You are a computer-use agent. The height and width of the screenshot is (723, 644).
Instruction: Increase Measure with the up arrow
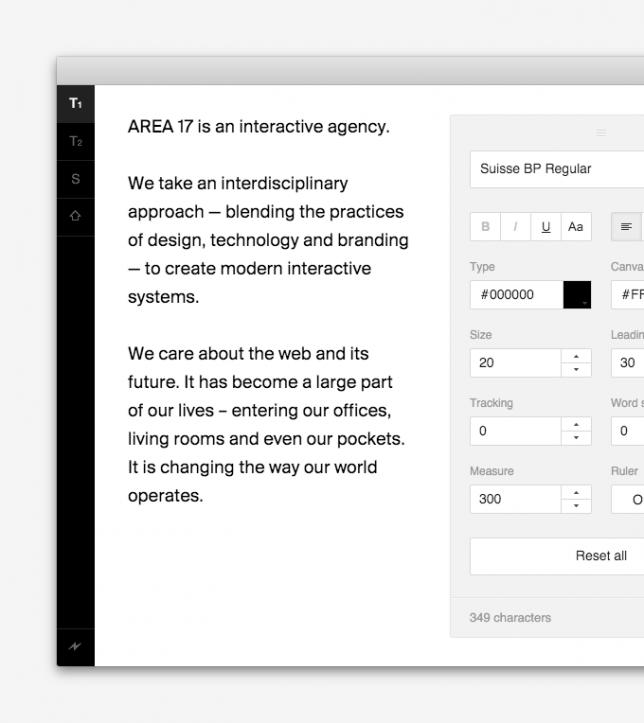point(576,493)
